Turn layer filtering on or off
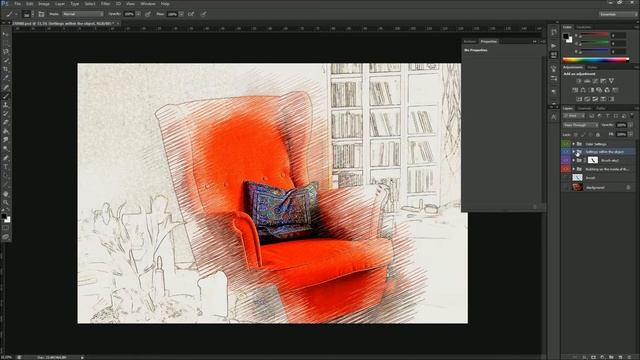This screenshot has width=640, height=360. (x=632, y=116)
